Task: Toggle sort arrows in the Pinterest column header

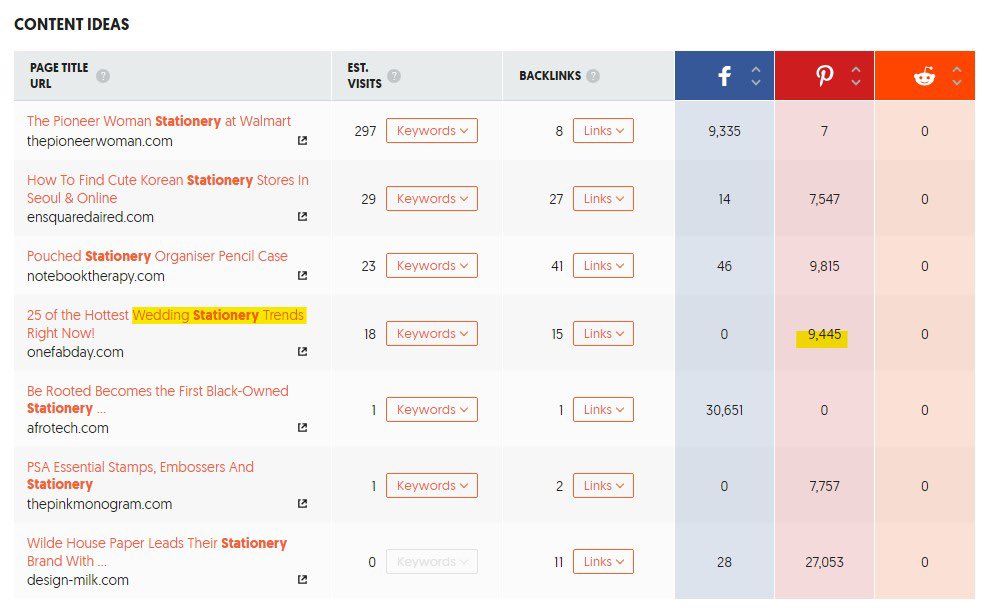Action: 856,76
